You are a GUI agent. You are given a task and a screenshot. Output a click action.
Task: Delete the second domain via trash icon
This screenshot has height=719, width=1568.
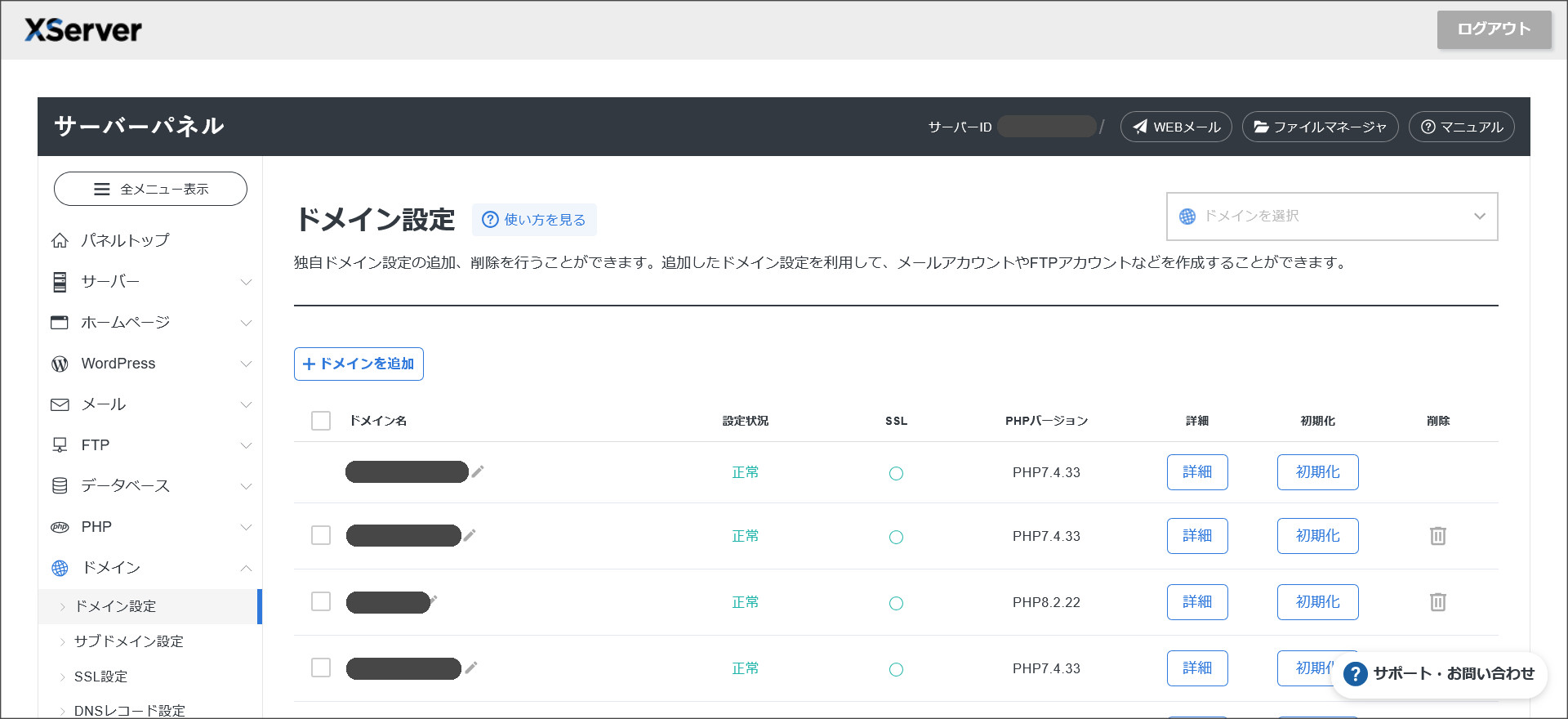click(1438, 536)
